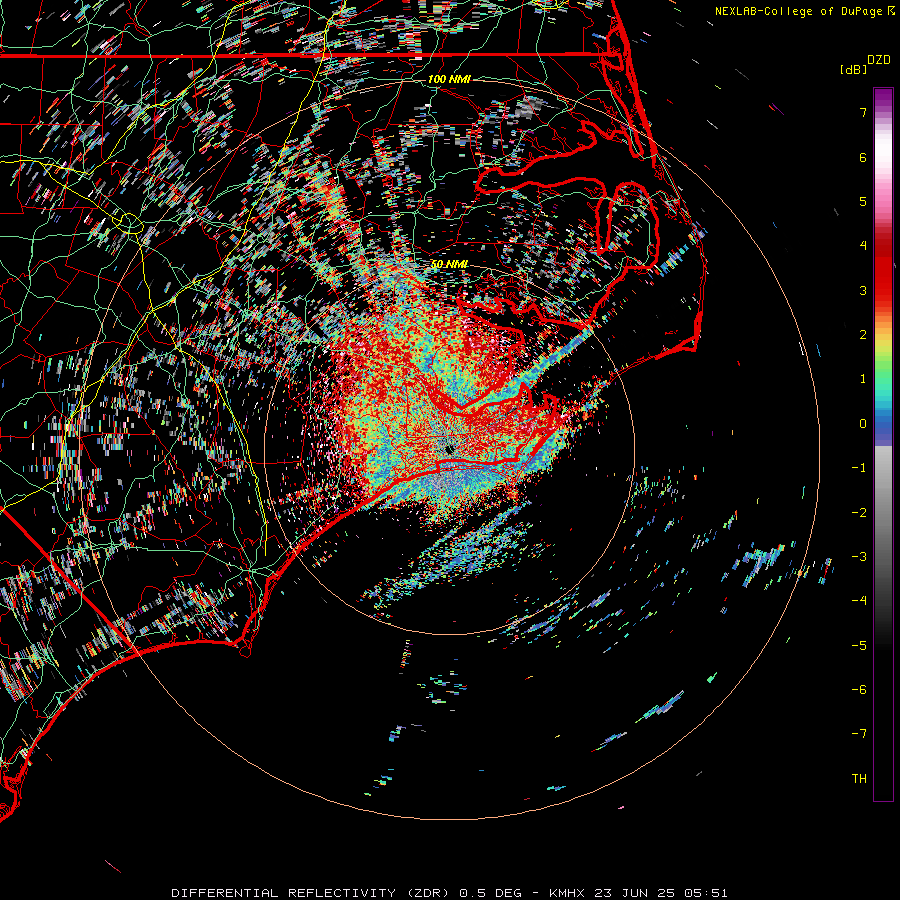Click the 50 NMI range ring label
The image size is (900, 900).
[449, 264]
